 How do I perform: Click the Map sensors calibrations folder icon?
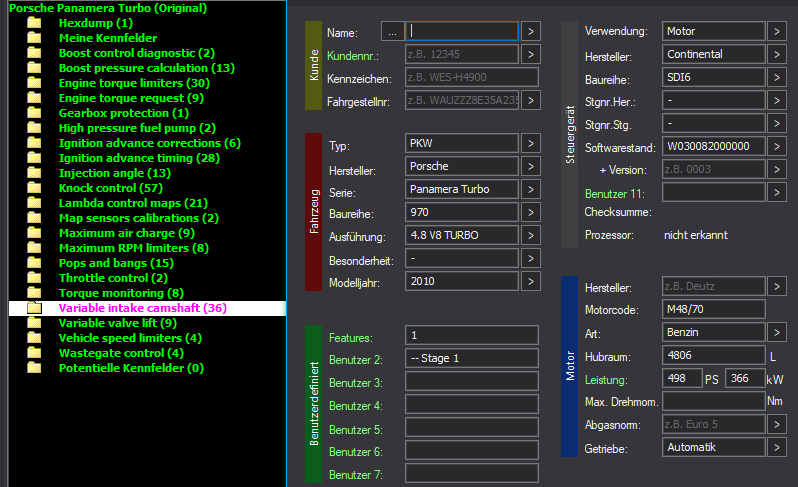[34, 218]
